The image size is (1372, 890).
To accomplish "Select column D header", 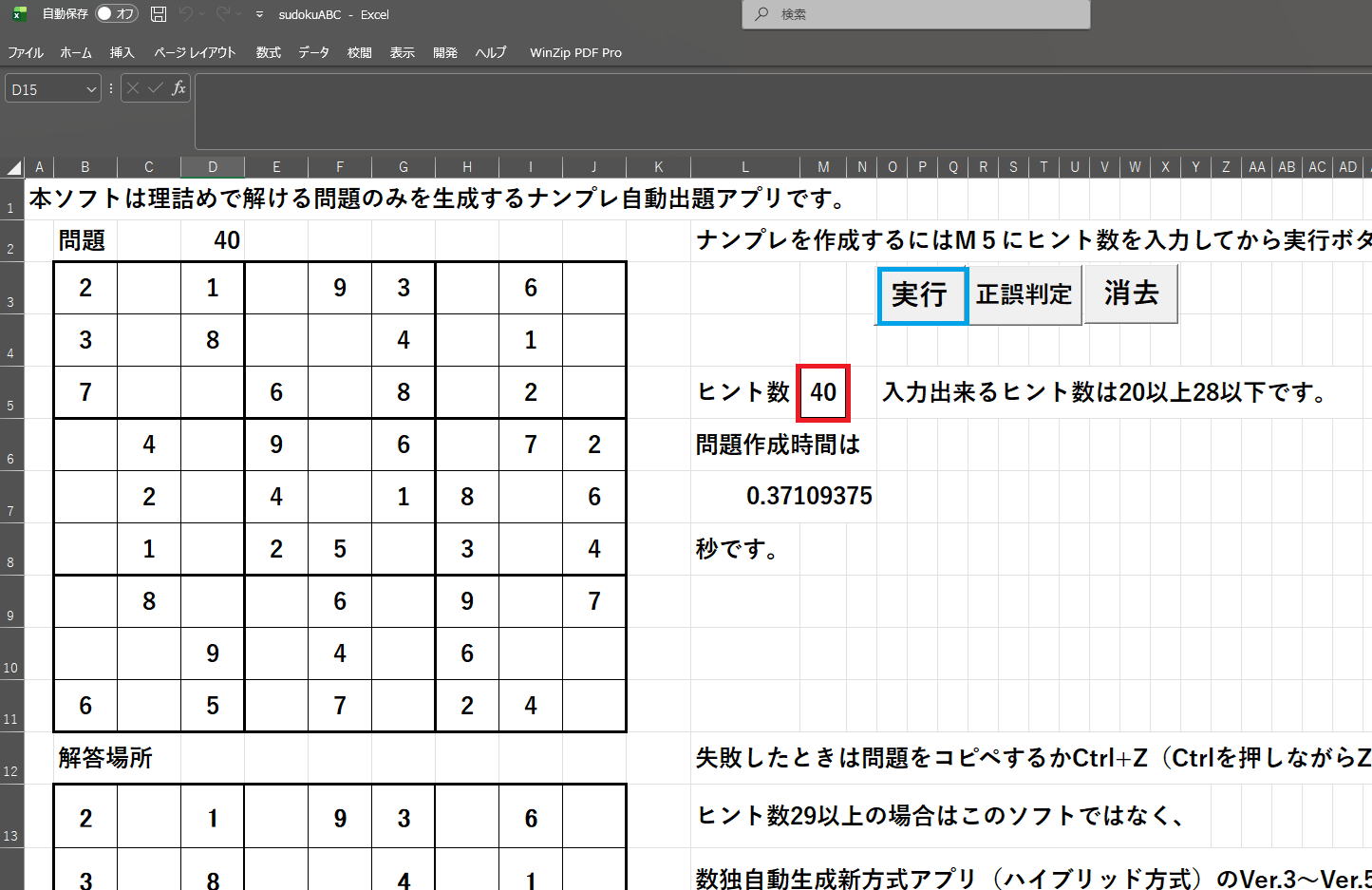I will pyautogui.click(x=212, y=167).
